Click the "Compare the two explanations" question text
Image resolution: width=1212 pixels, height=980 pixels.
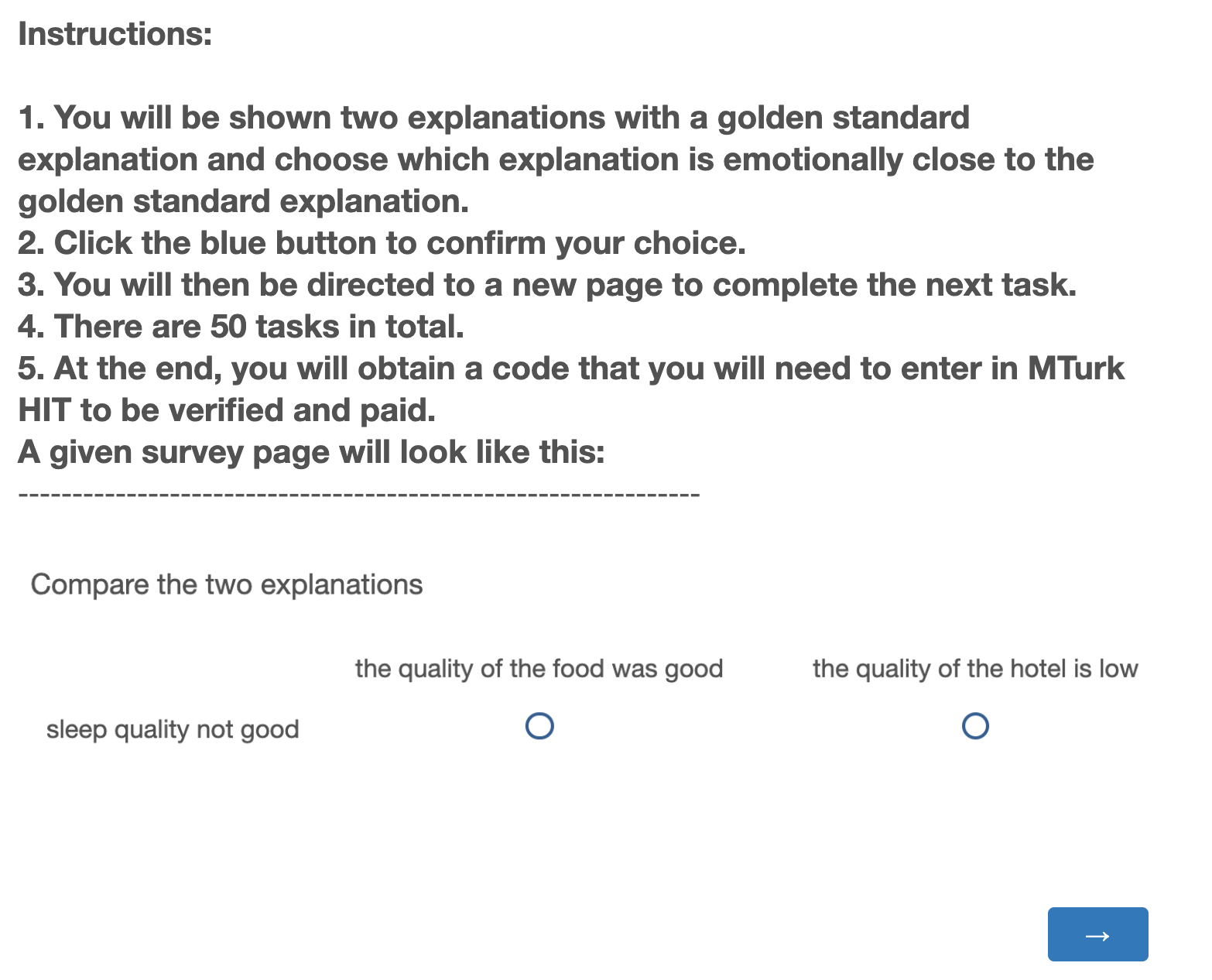[227, 584]
